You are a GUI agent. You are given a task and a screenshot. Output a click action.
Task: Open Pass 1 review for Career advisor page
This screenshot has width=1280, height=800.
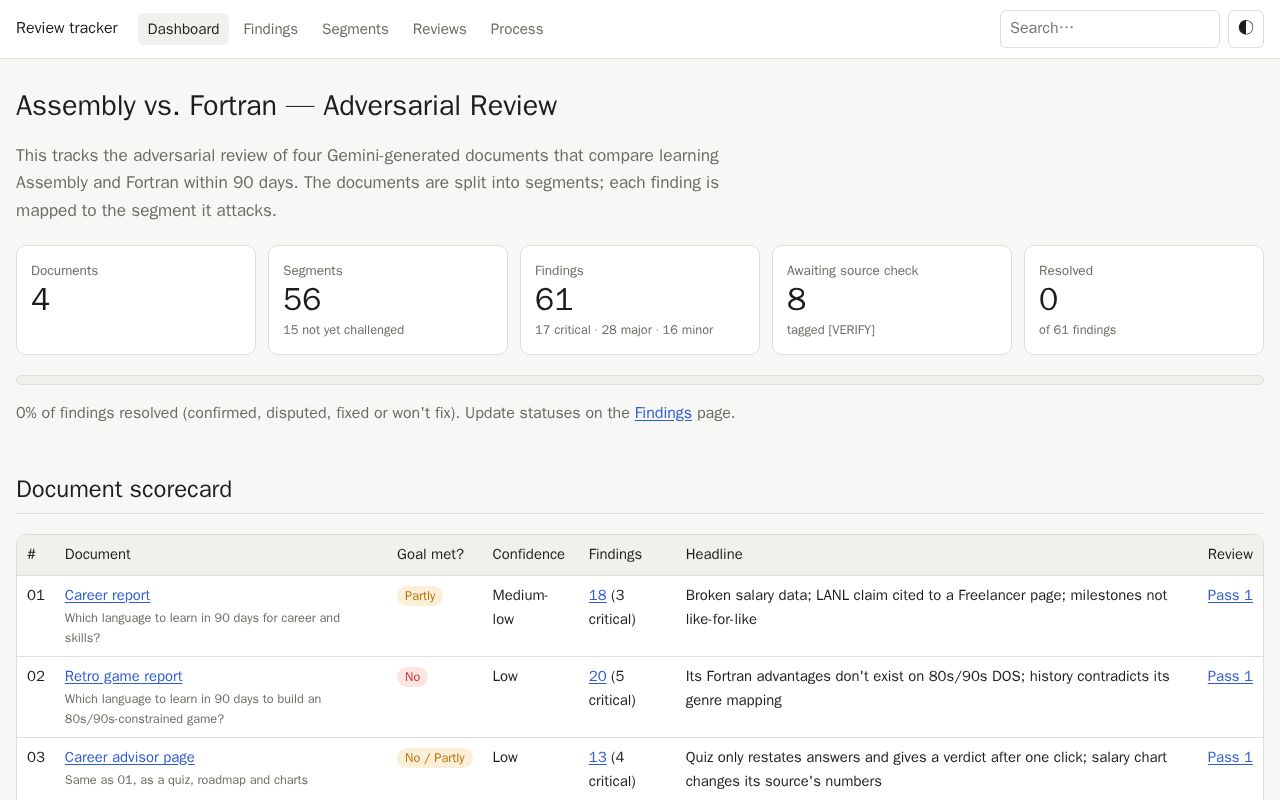pos(1230,757)
